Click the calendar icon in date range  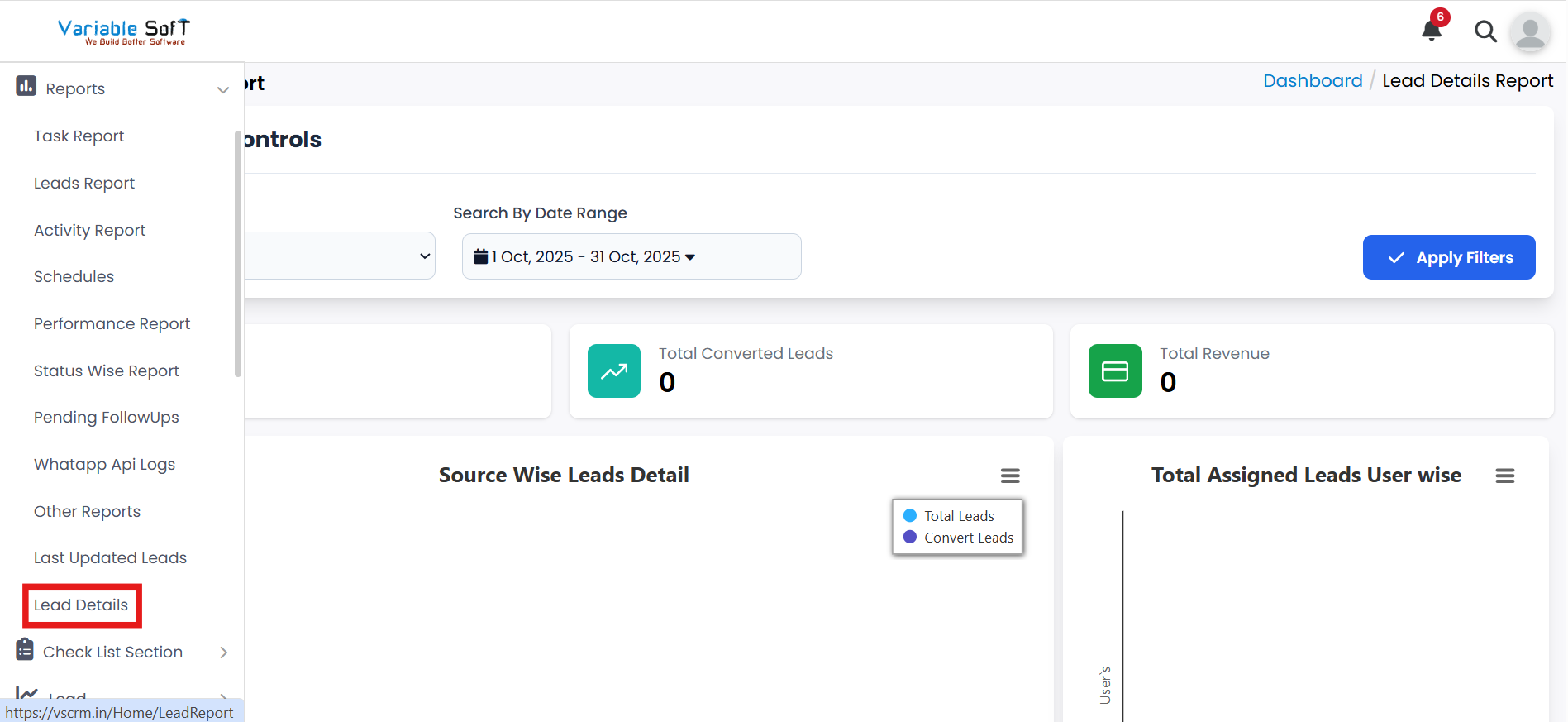(480, 256)
